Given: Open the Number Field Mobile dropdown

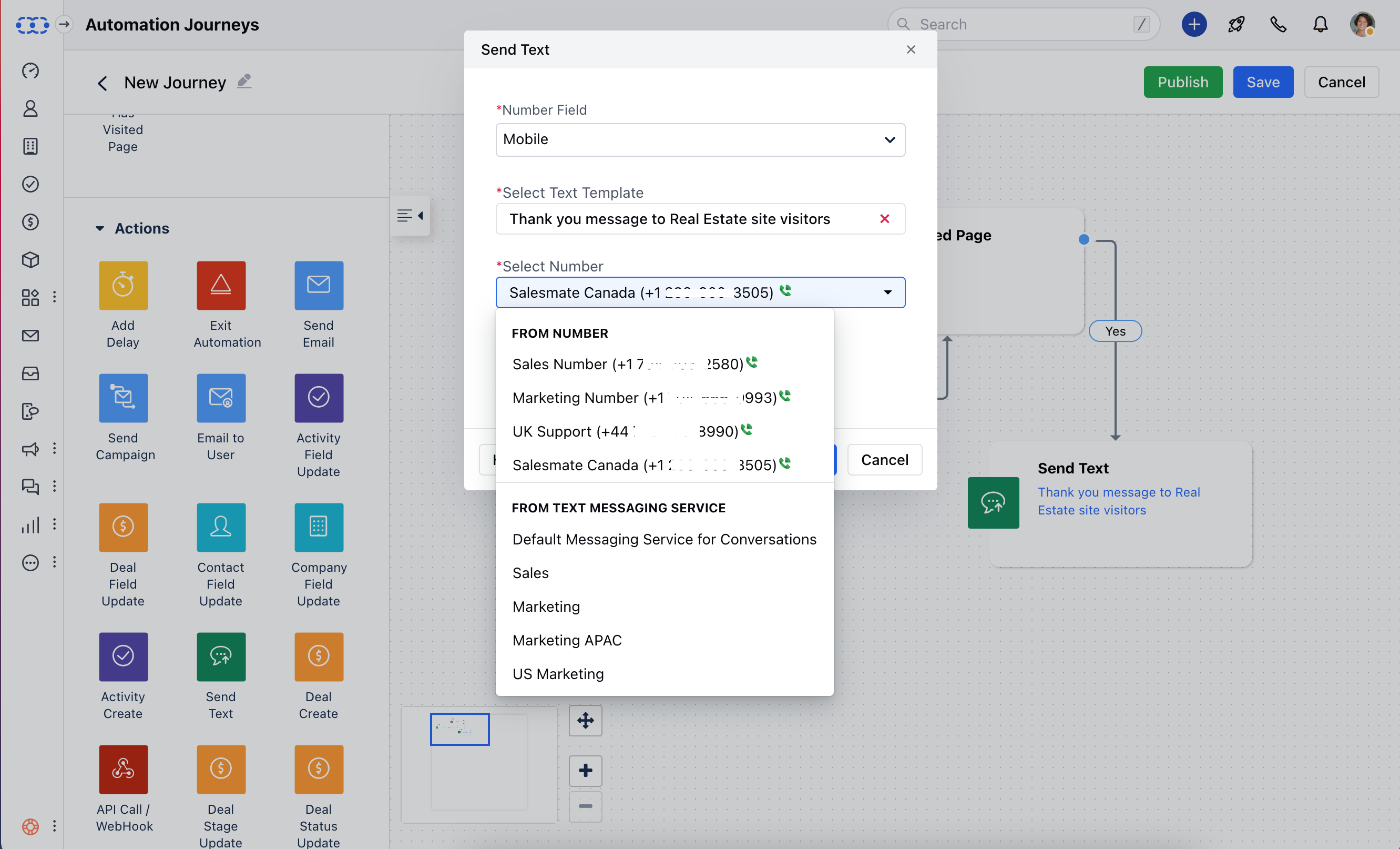Looking at the screenshot, I should pyautogui.click(x=700, y=140).
